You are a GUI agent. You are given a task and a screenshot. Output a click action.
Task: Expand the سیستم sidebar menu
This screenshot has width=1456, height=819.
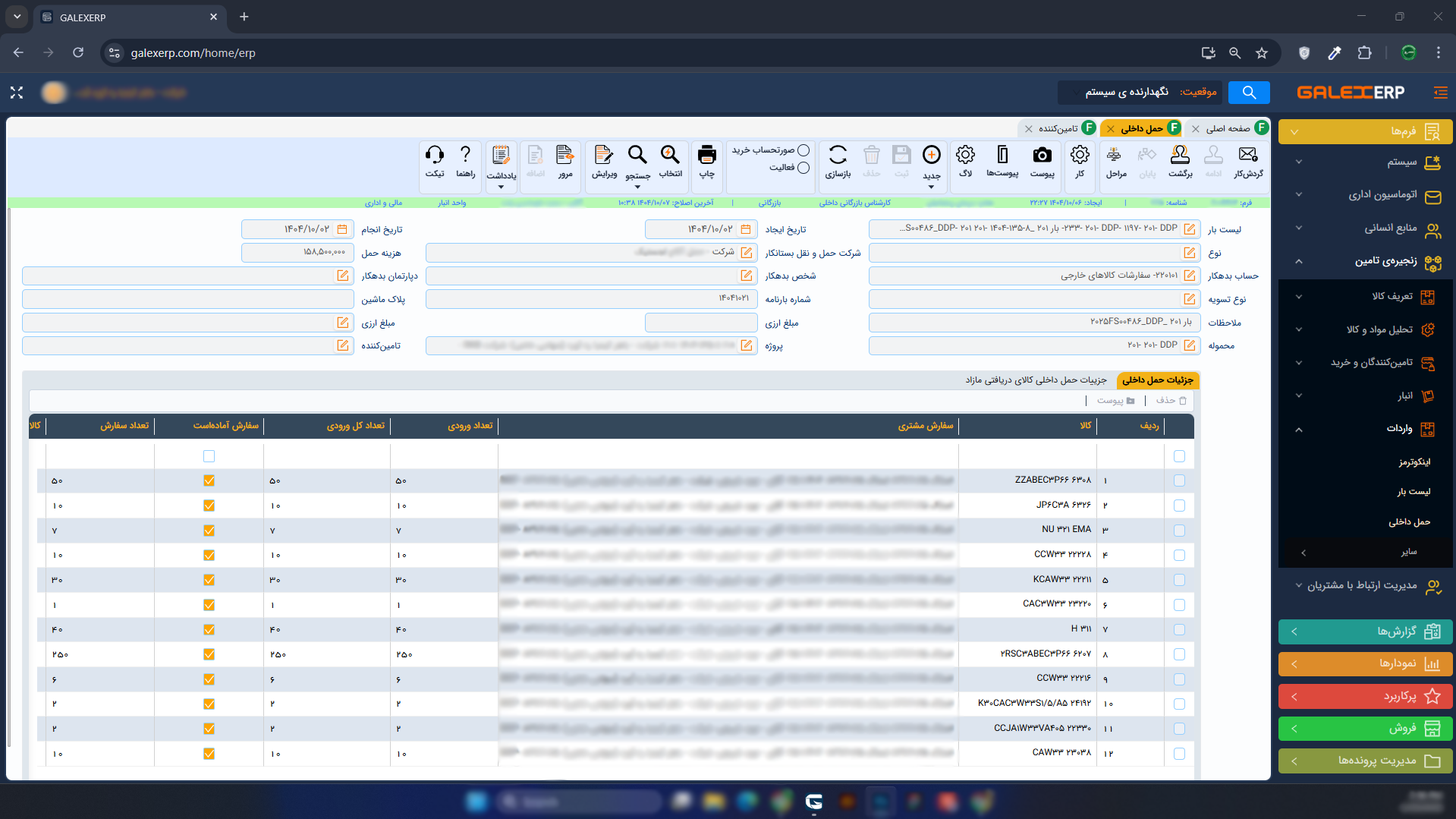(x=1366, y=162)
